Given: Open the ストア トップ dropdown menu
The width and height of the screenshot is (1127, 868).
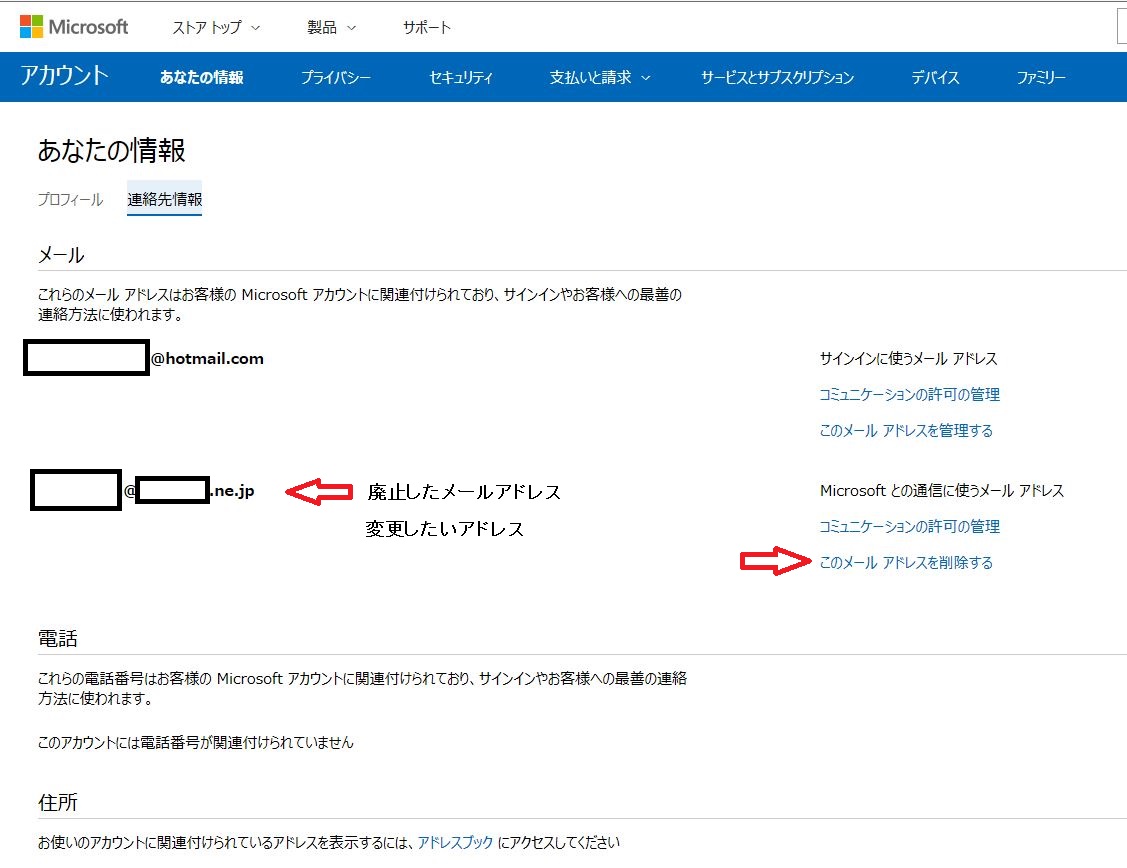Looking at the screenshot, I should (216, 28).
